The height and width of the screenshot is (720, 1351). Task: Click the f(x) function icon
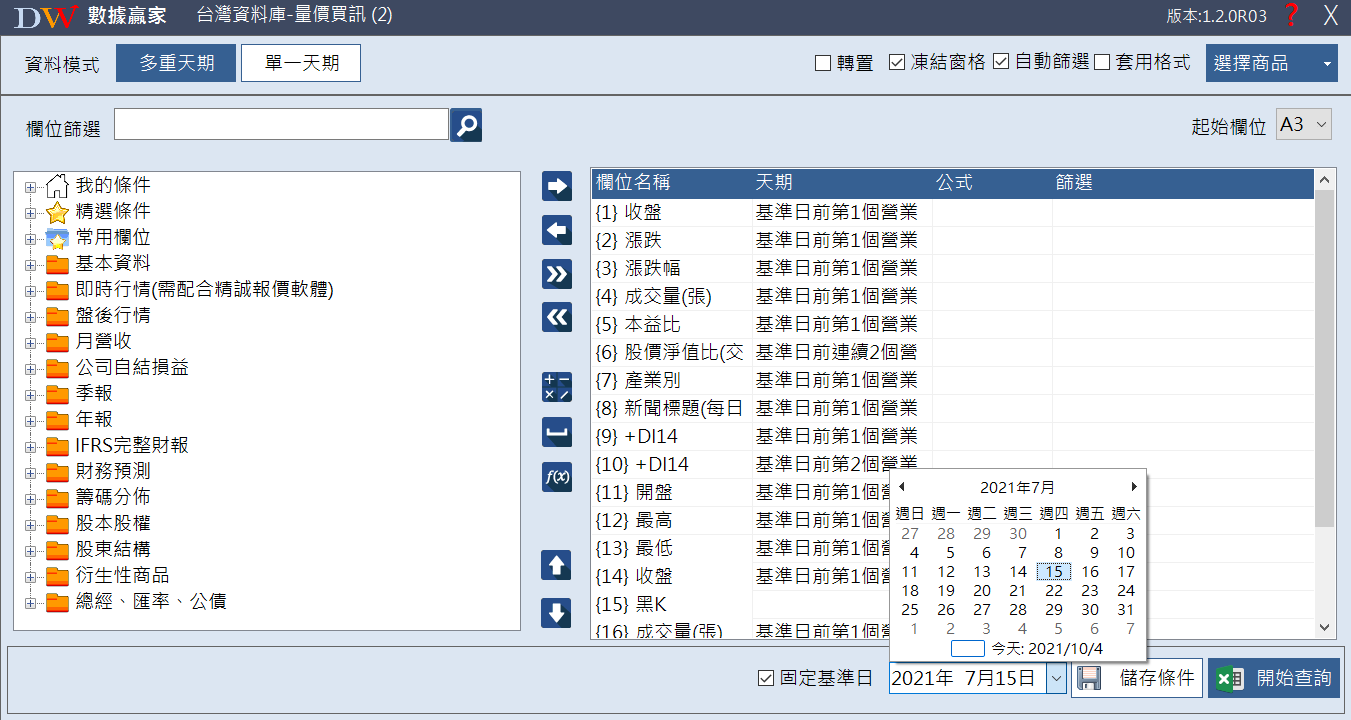pos(556,477)
